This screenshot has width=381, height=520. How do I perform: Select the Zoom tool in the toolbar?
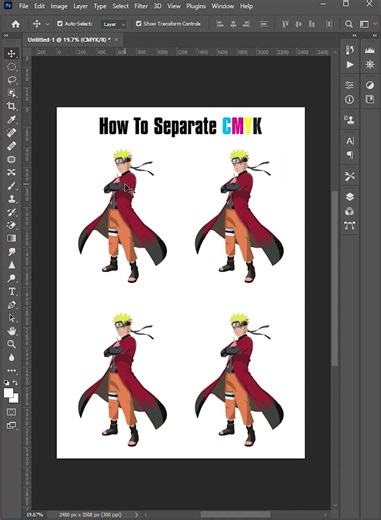[11, 344]
